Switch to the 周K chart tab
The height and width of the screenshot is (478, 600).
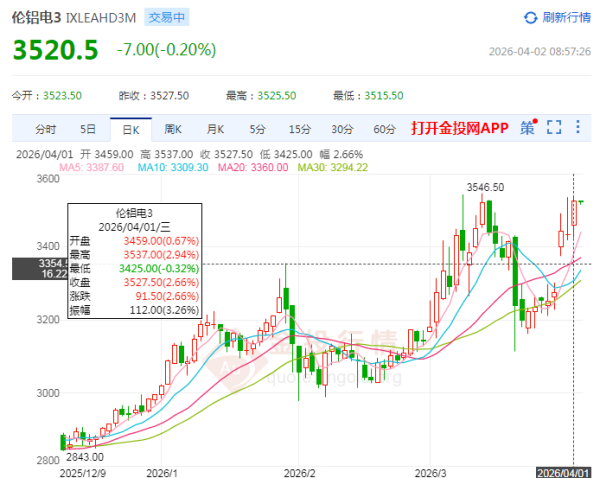click(x=173, y=129)
